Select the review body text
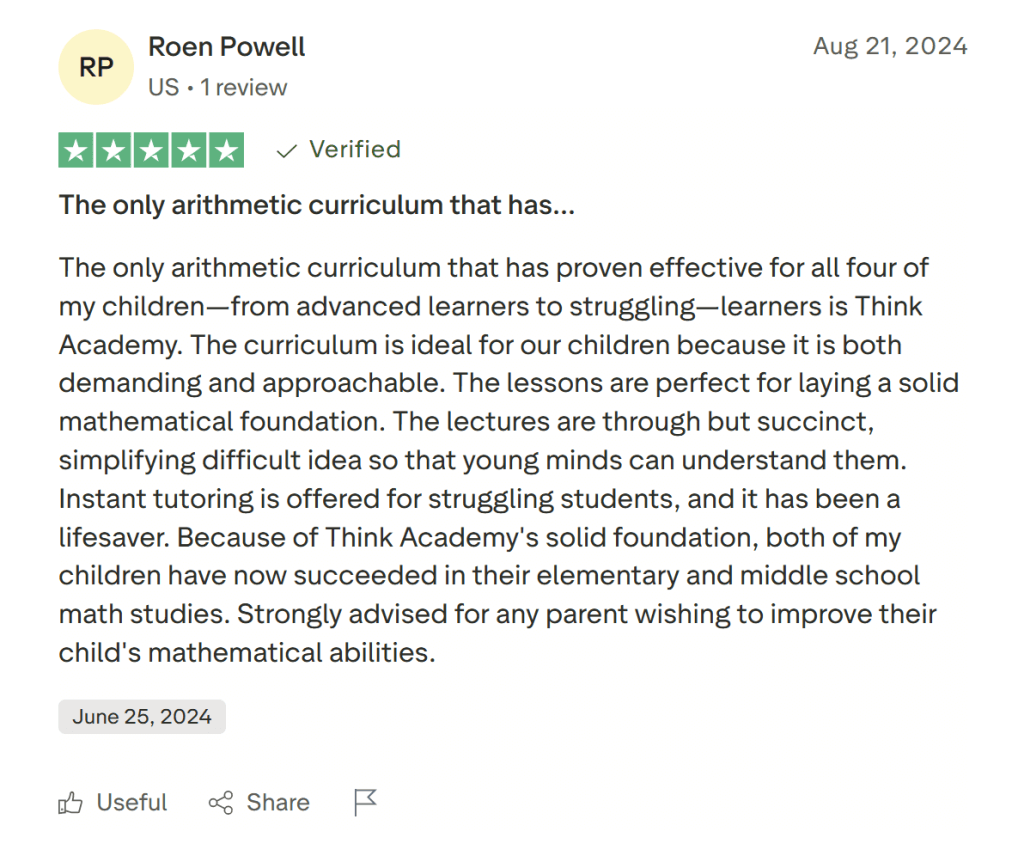This screenshot has width=1024, height=868. 500,460
